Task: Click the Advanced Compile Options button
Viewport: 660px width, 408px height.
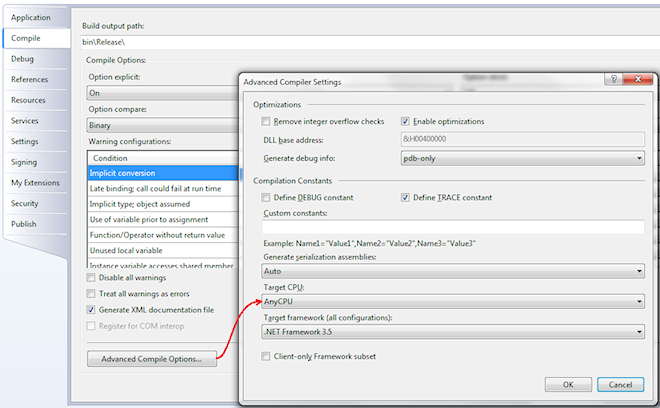Action: (152, 358)
